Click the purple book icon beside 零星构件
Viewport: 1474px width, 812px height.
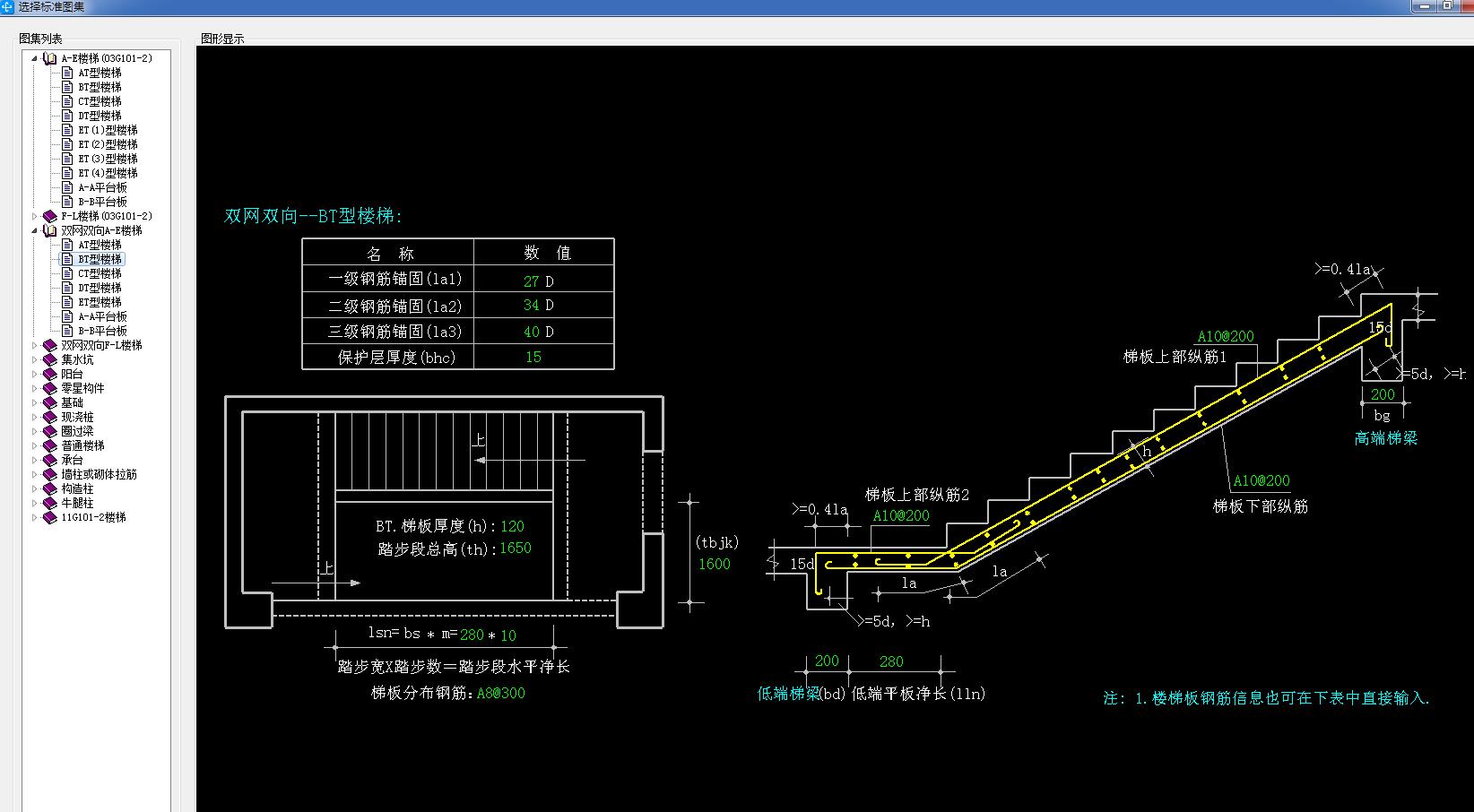point(50,388)
